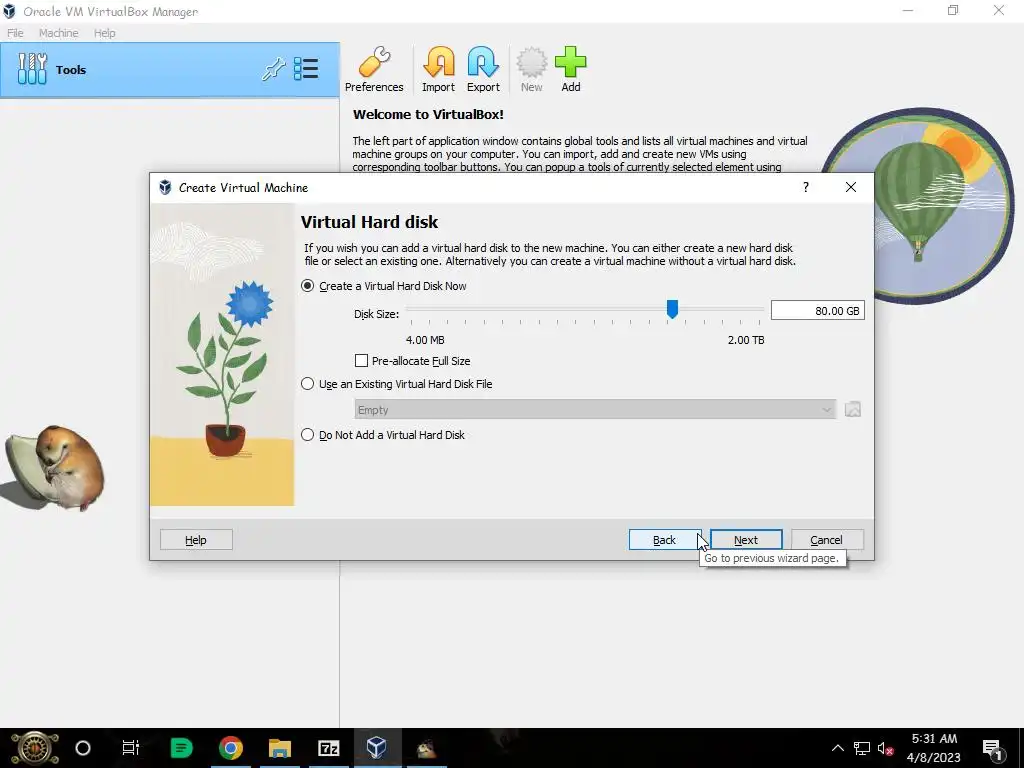Click the bird app taskbar icon
The height and width of the screenshot is (768, 1024).
coord(426,748)
